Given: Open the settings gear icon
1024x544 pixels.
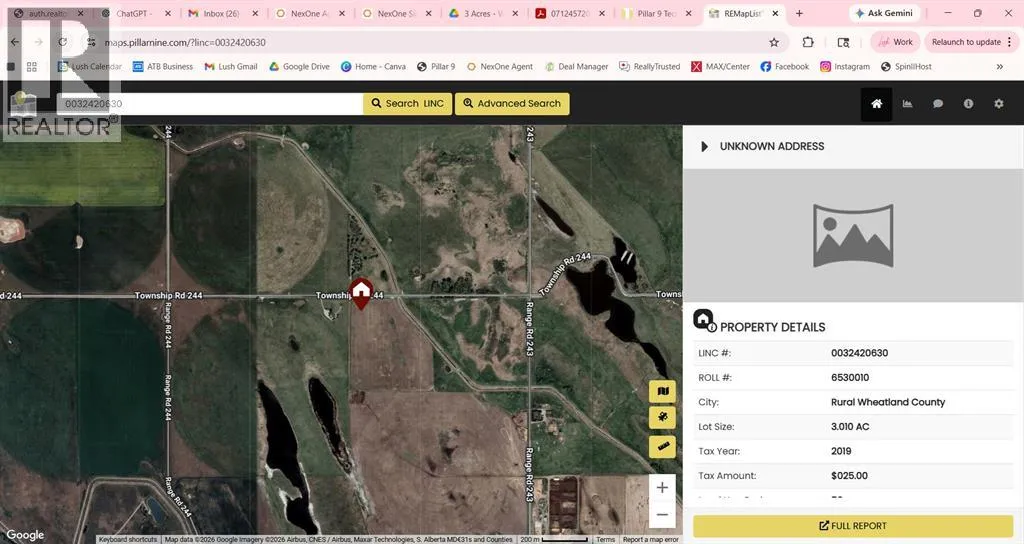Looking at the screenshot, I should (998, 104).
